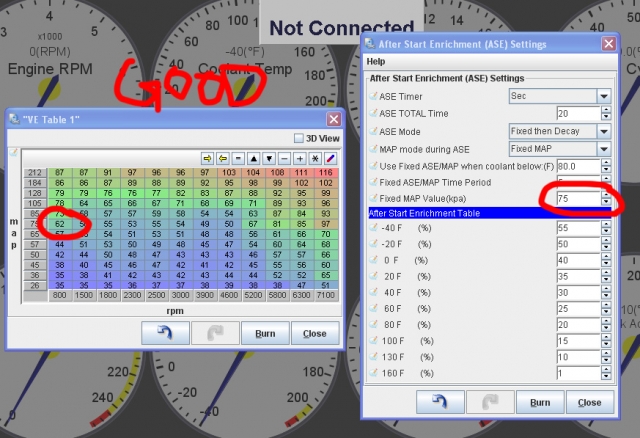Click the ASE Settings title bar icon
Screen dimensions: 640x438
point(370,43)
